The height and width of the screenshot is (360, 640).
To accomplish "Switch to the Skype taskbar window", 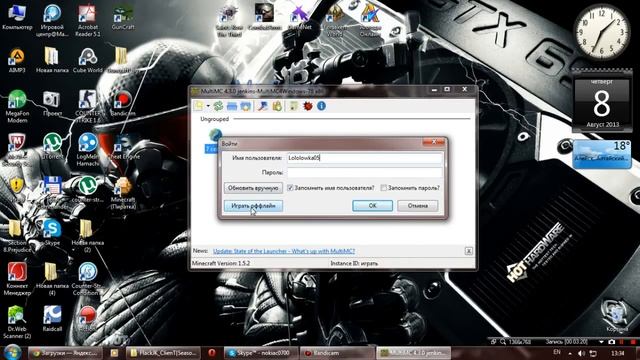I will click(x=261, y=353).
